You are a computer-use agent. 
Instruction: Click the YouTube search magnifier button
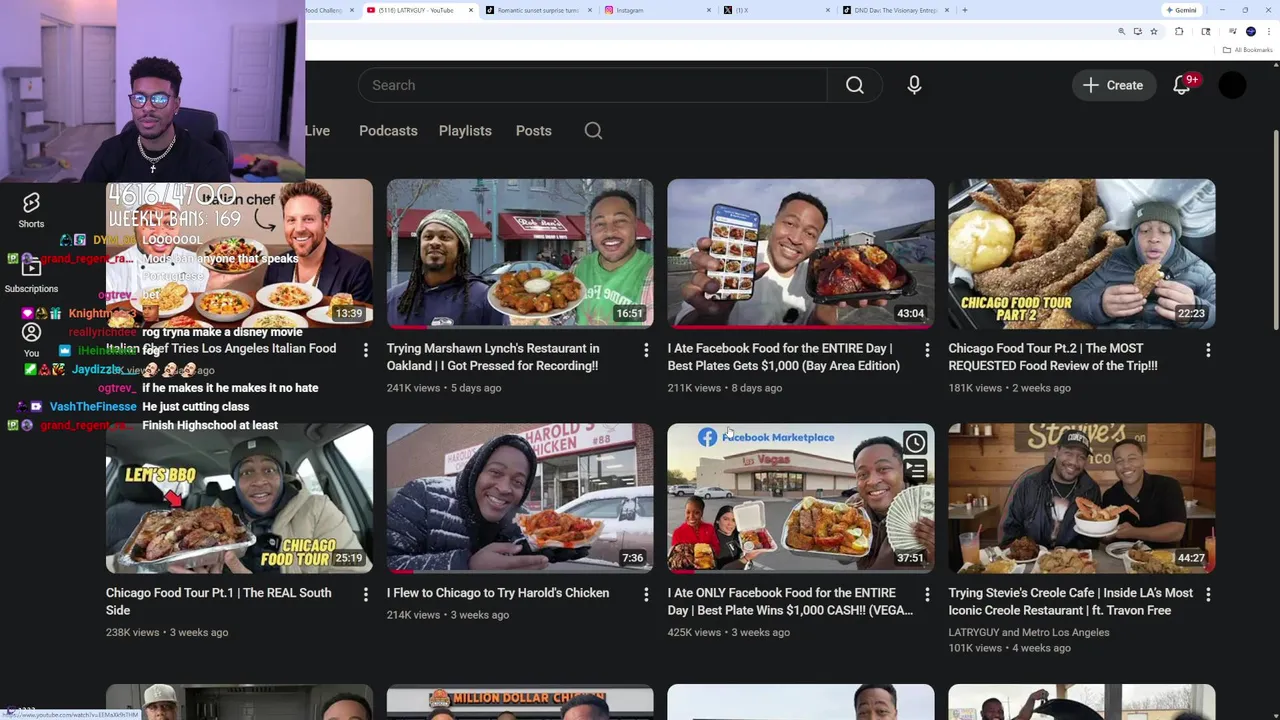854,85
